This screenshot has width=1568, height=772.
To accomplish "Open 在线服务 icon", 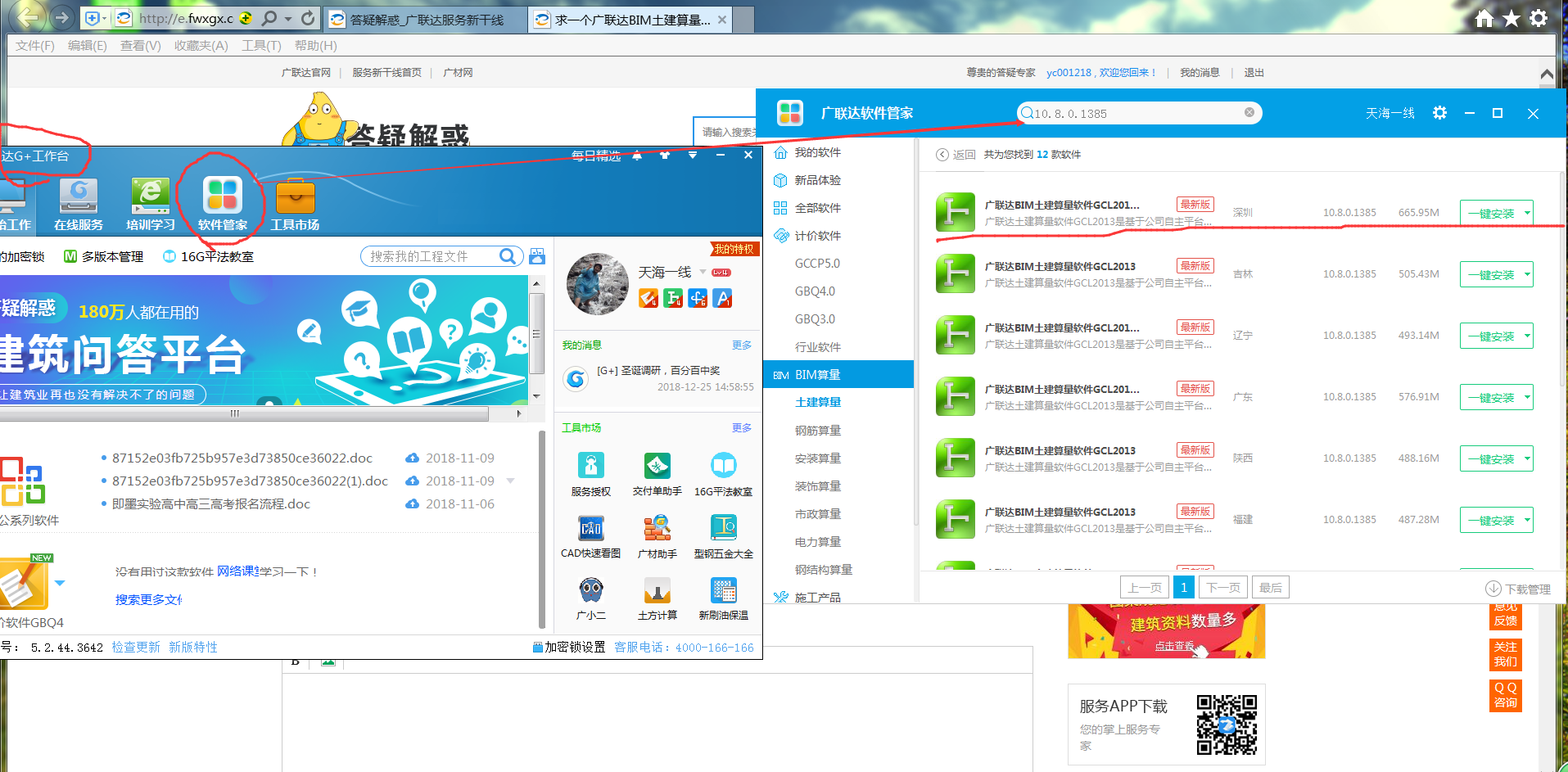I will 79,205.
